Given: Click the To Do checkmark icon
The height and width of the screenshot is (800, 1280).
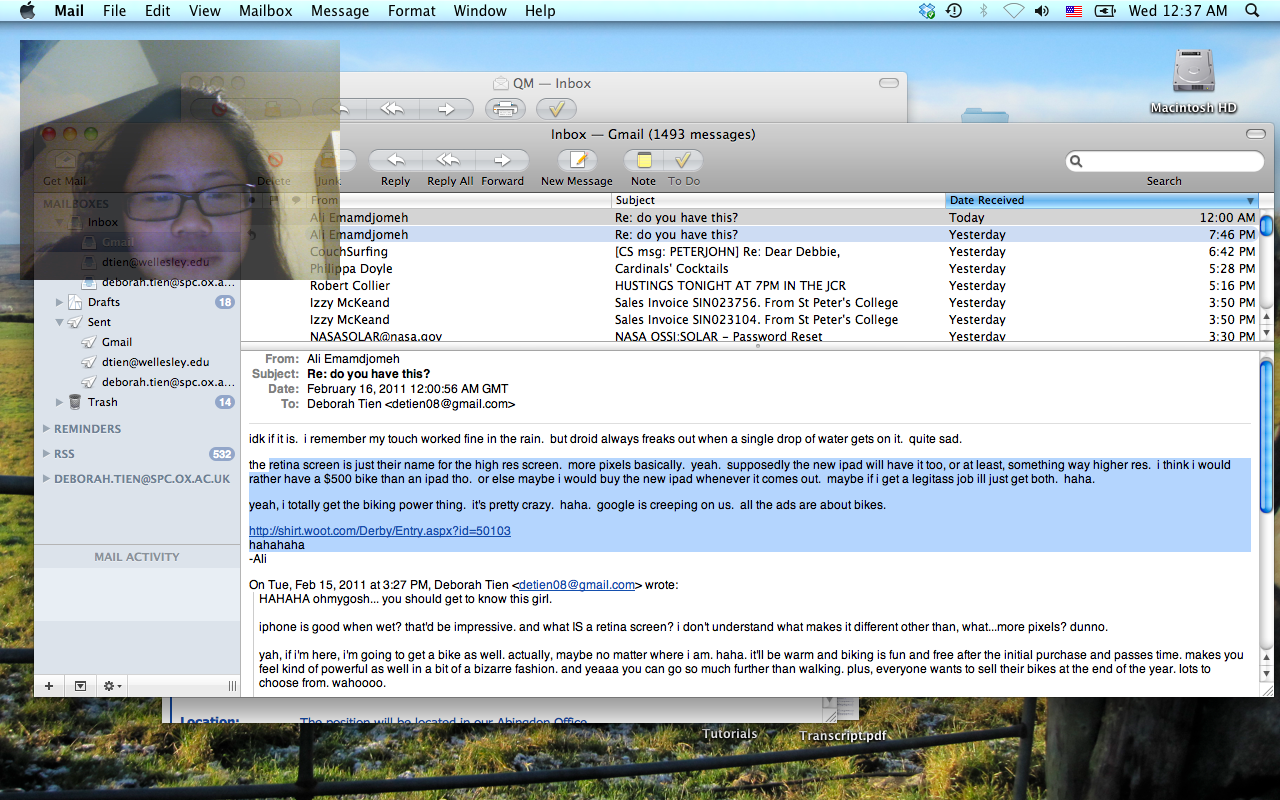Looking at the screenshot, I should tap(684, 161).
